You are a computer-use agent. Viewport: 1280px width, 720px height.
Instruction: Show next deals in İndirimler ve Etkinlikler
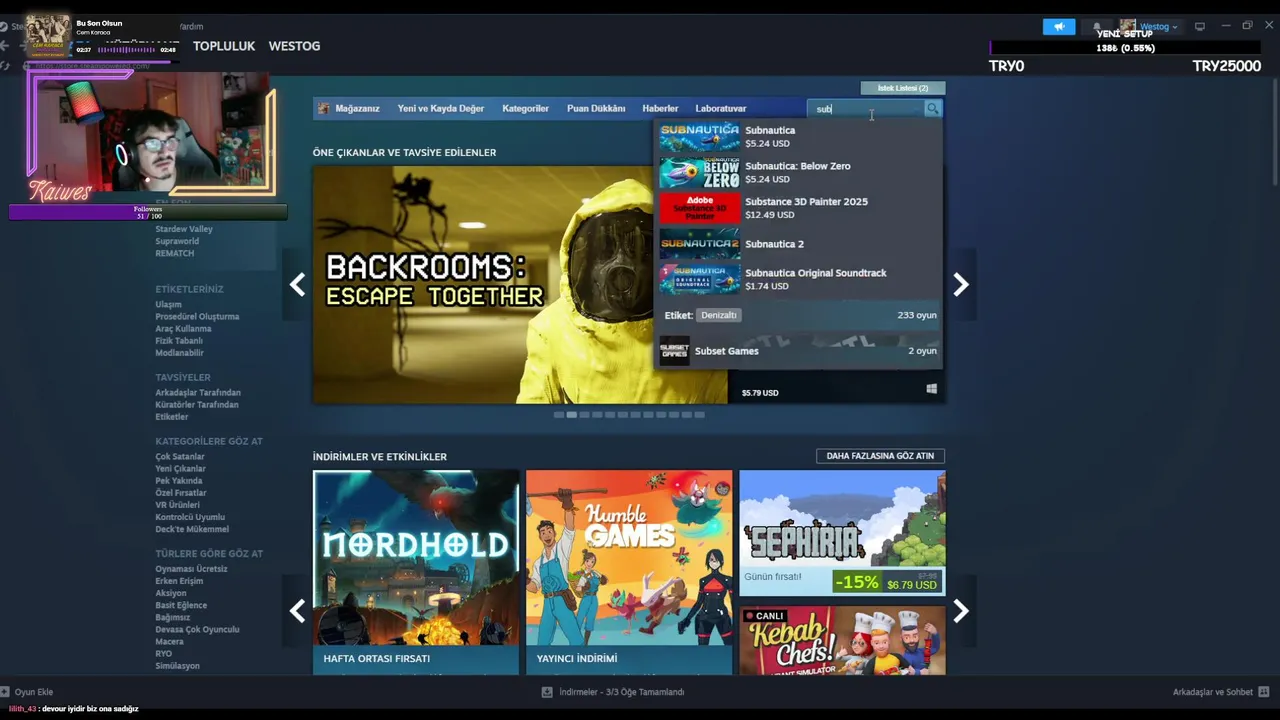(960, 610)
